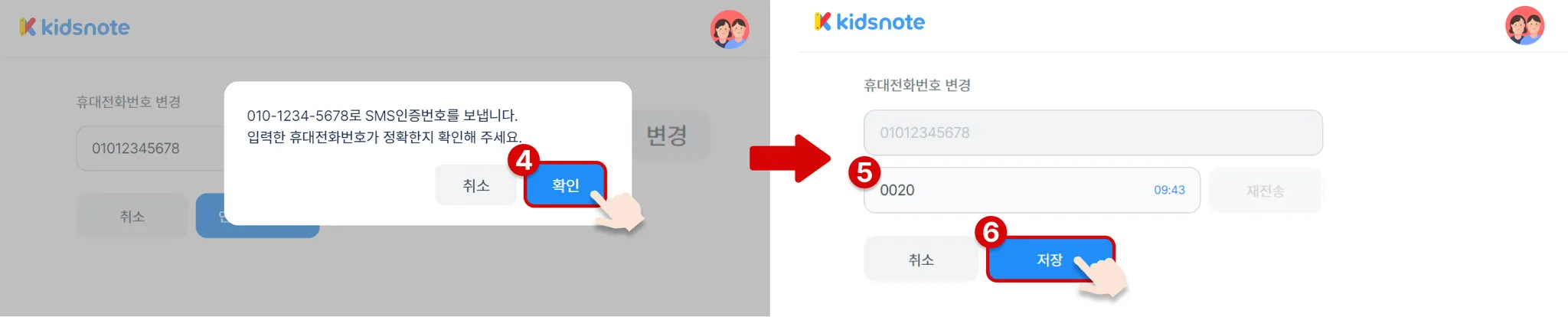This screenshot has width=1568, height=317.
Task: Click dimmed 취소 button in left background
Action: pos(132,217)
